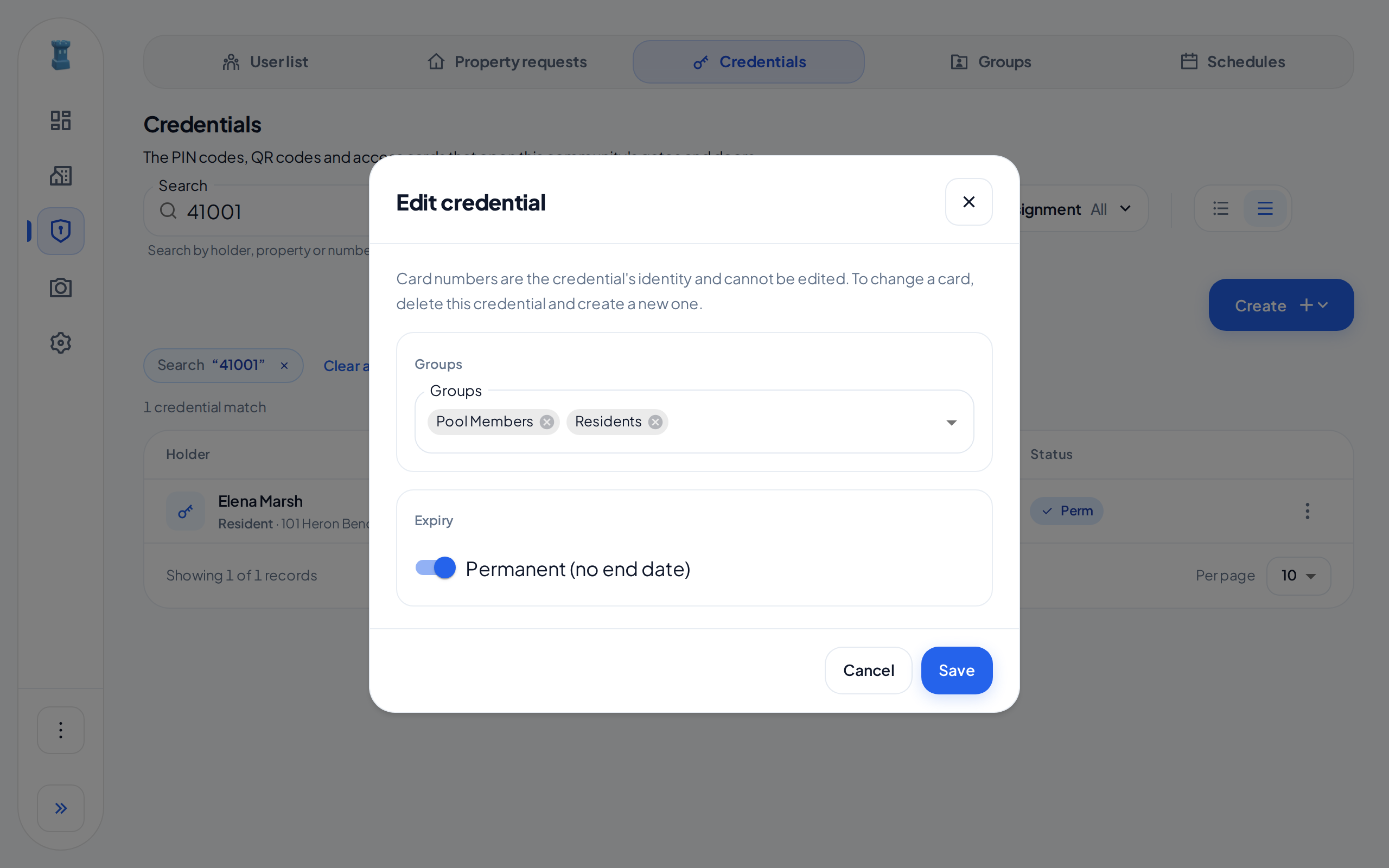This screenshot has height=868, width=1389.
Task: Switch to compact list view
Action: [x=1221, y=208]
